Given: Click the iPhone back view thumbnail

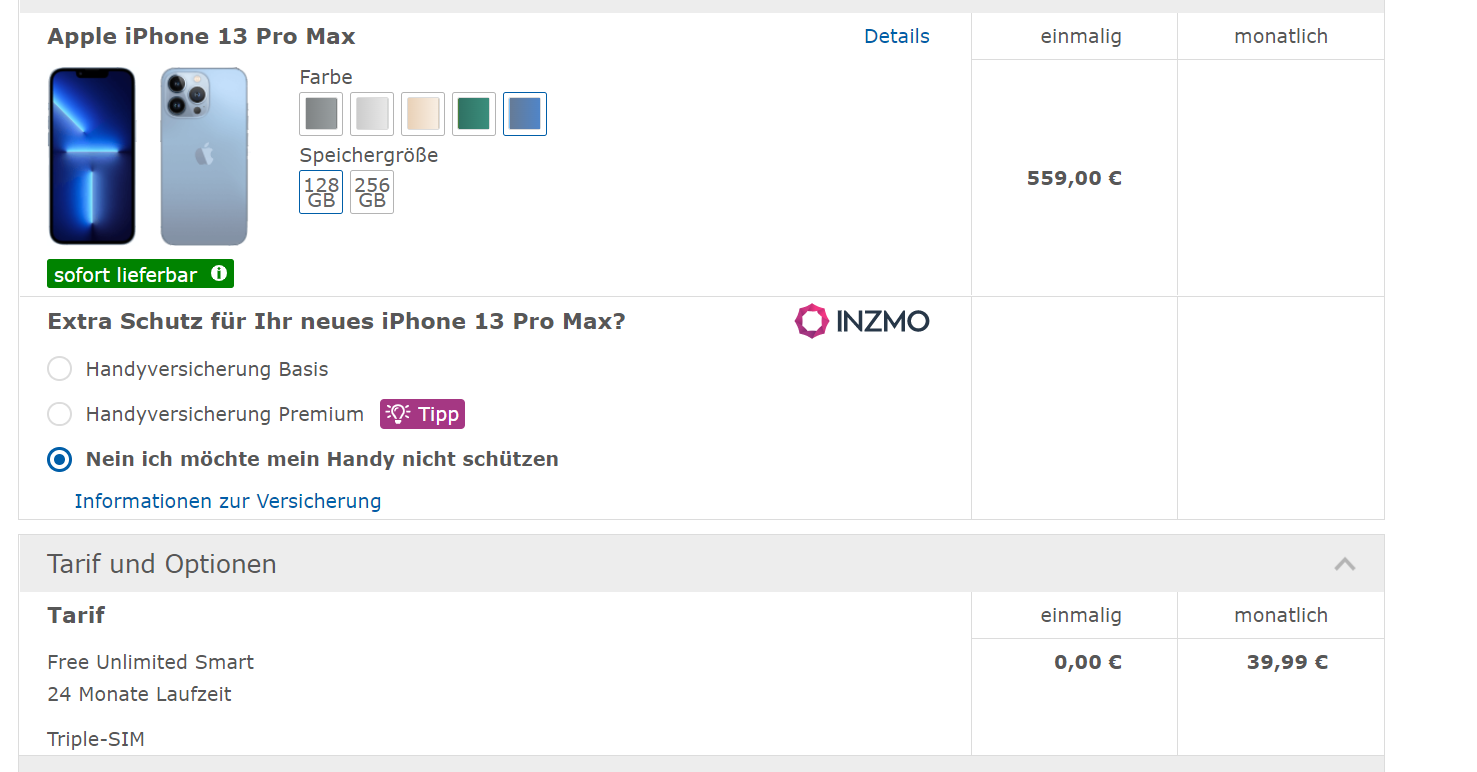Looking at the screenshot, I should pyautogui.click(x=204, y=156).
